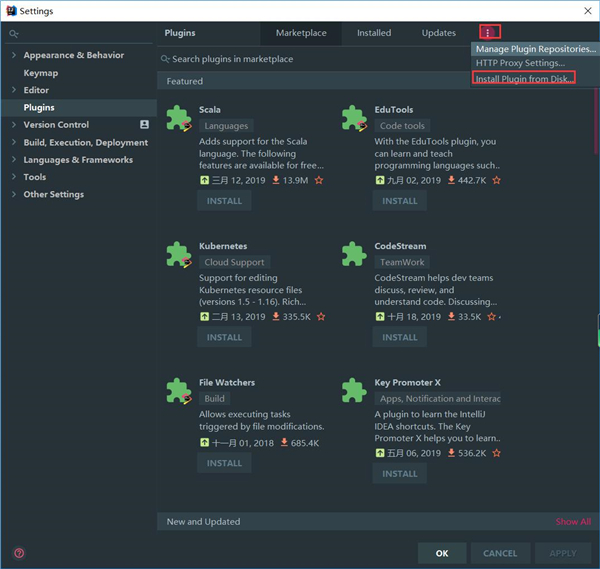Click the File Watchers plugin icon
The width and height of the screenshot is (600, 569).
pyautogui.click(x=179, y=392)
